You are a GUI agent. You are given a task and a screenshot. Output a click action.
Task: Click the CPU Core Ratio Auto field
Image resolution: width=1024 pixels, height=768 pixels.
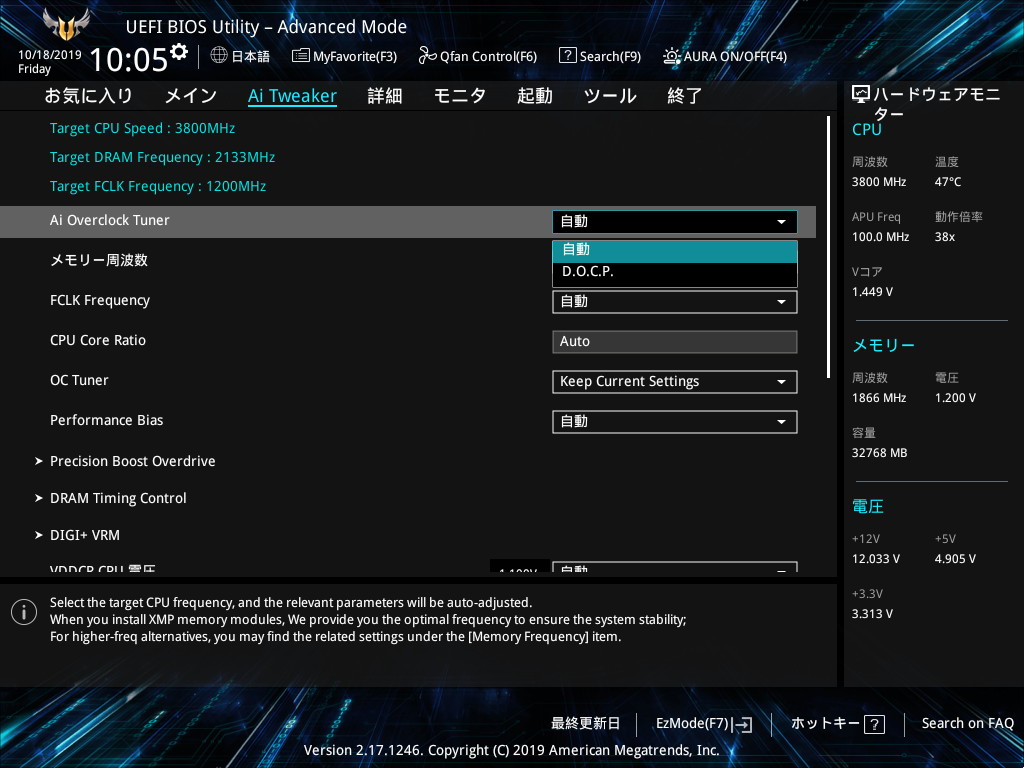[x=675, y=342]
